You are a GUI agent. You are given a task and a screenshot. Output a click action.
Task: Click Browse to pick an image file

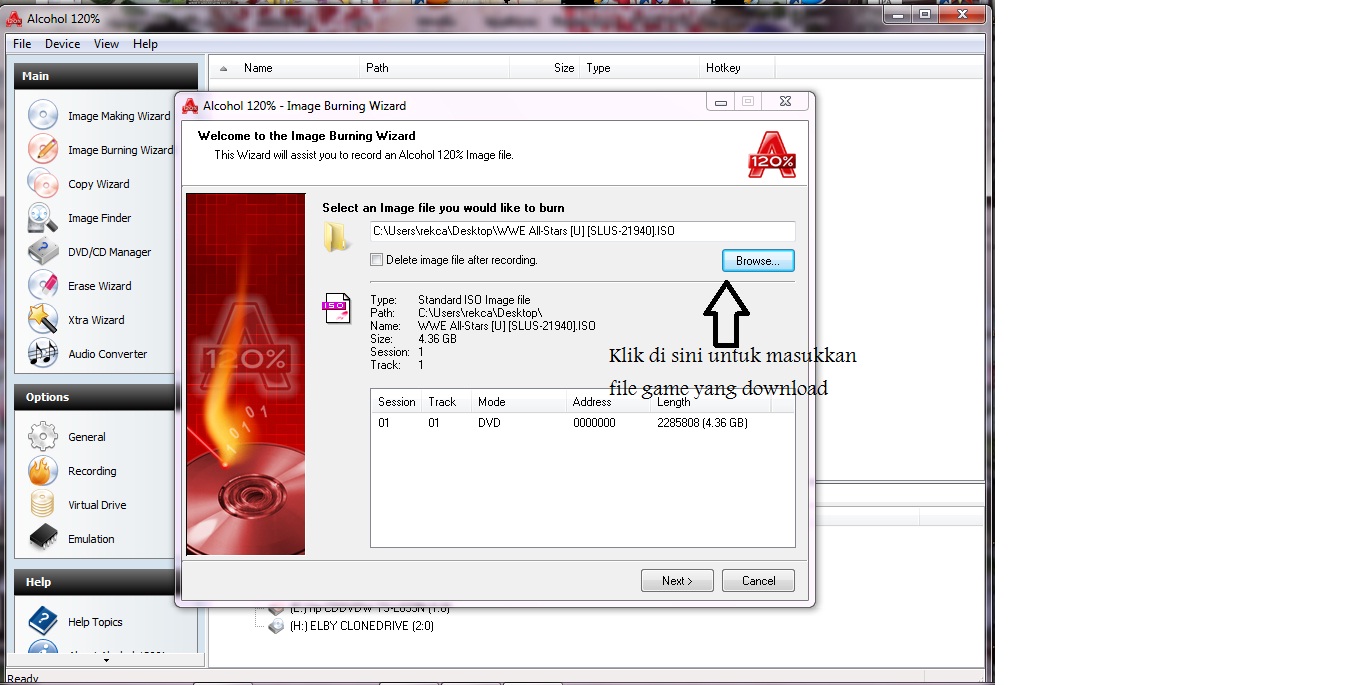click(758, 261)
